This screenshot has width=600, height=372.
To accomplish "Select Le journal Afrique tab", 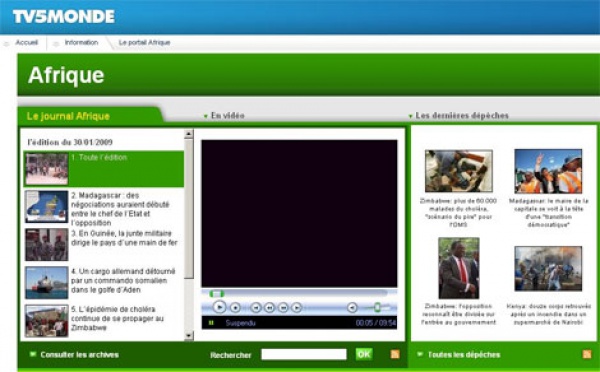I will 68,116.
